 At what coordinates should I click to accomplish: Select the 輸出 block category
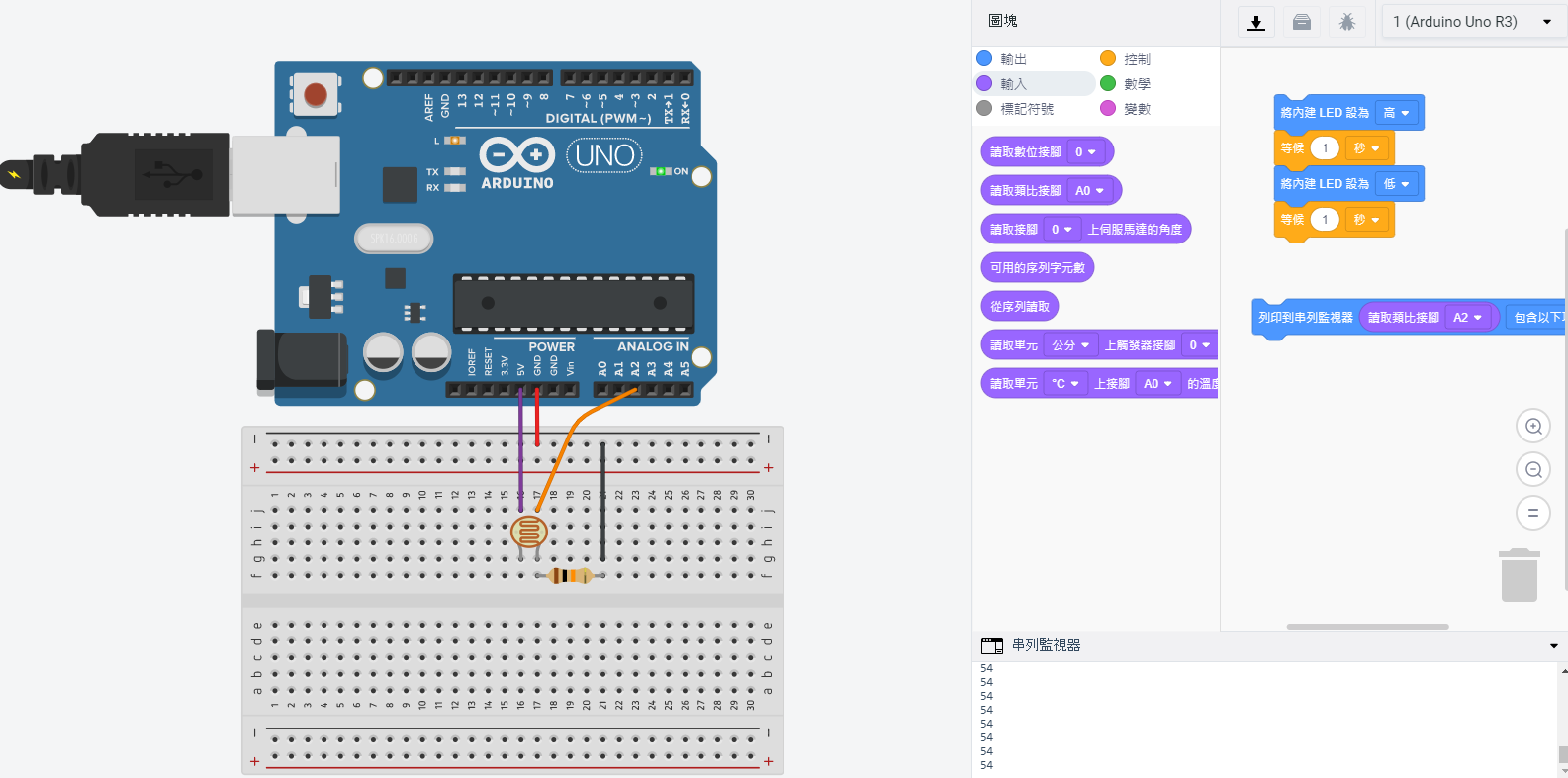(x=1013, y=59)
